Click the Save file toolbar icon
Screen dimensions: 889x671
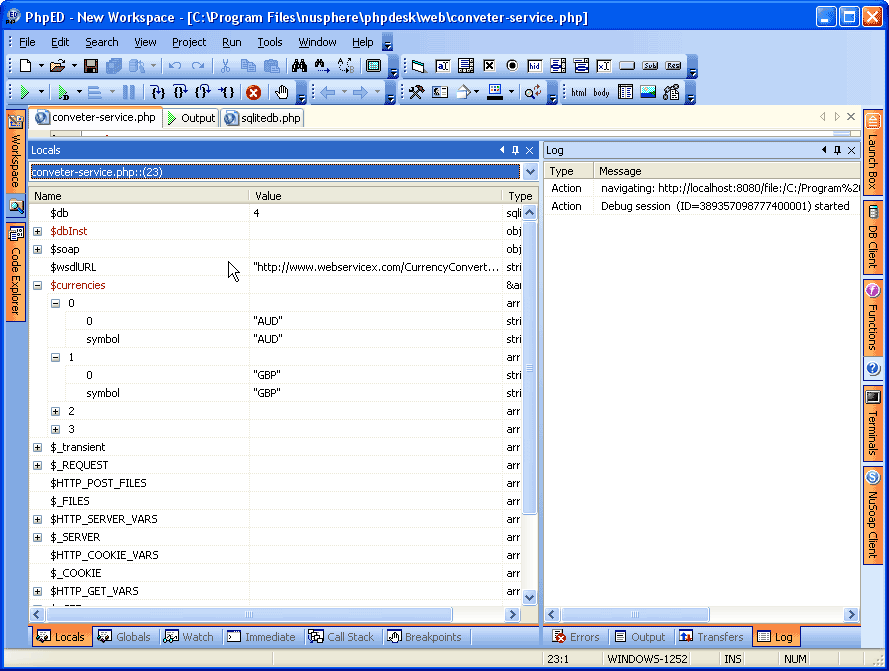click(91, 66)
